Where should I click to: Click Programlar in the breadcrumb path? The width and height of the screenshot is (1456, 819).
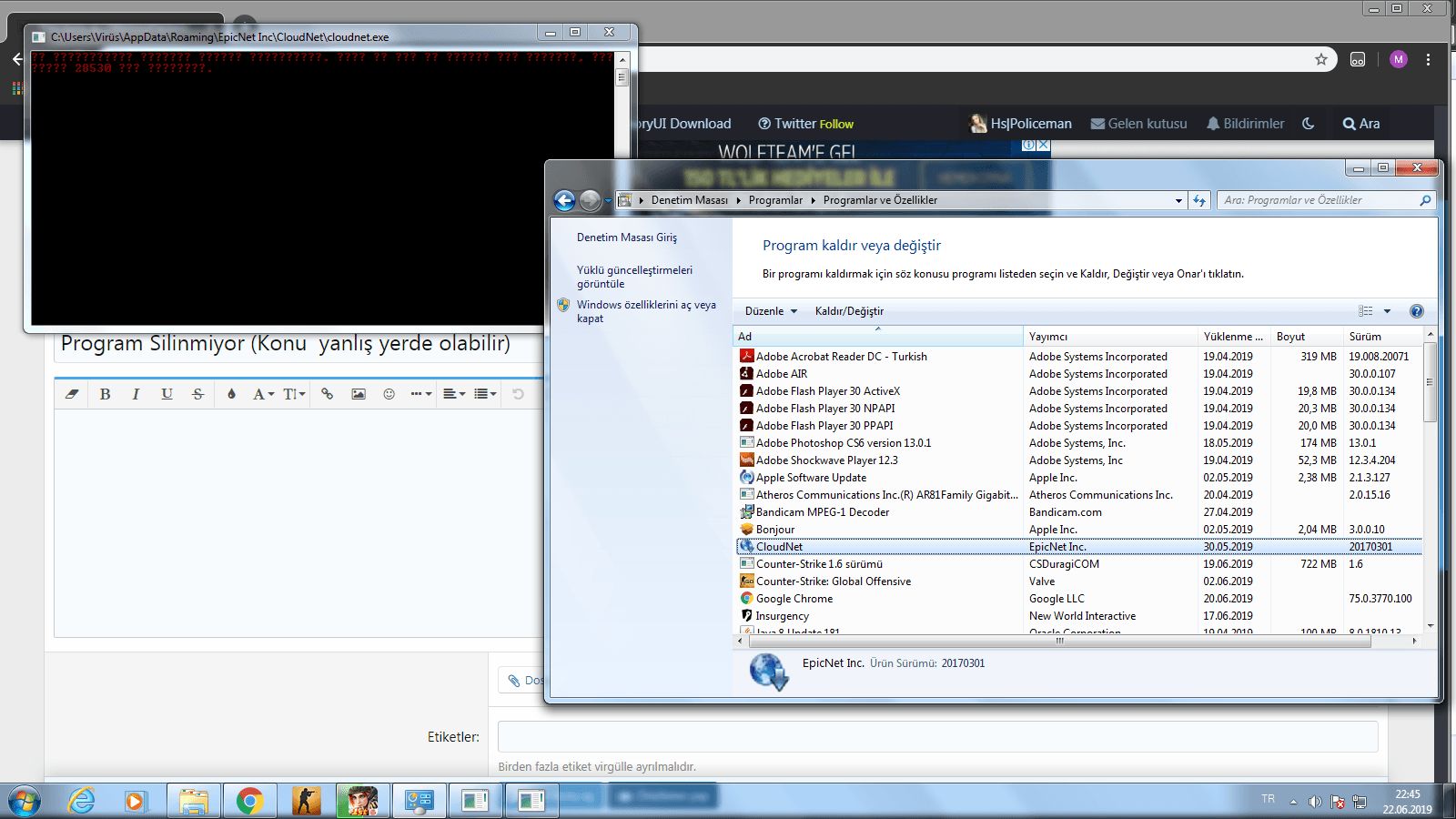tap(776, 200)
